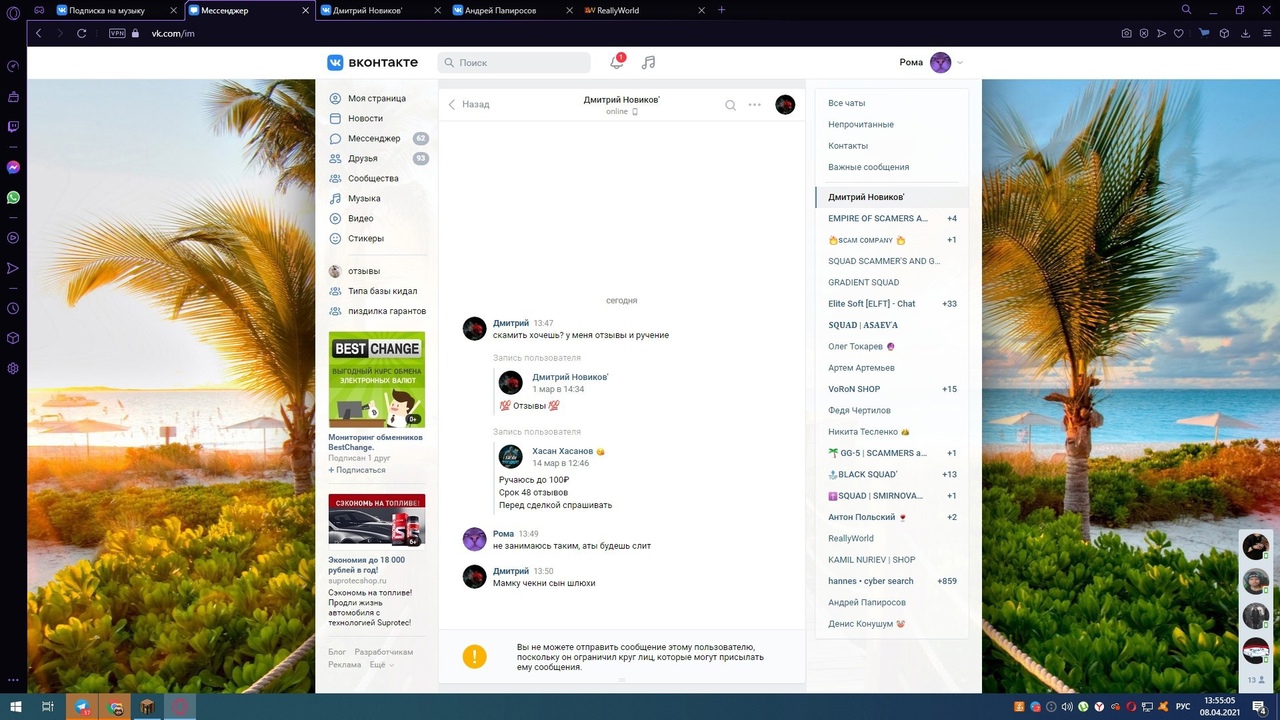Open Twitch in the browser sidebar
Image resolution: width=1280 pixels, height=720 pixels.
pyautogui.click(x=13, y=127)
